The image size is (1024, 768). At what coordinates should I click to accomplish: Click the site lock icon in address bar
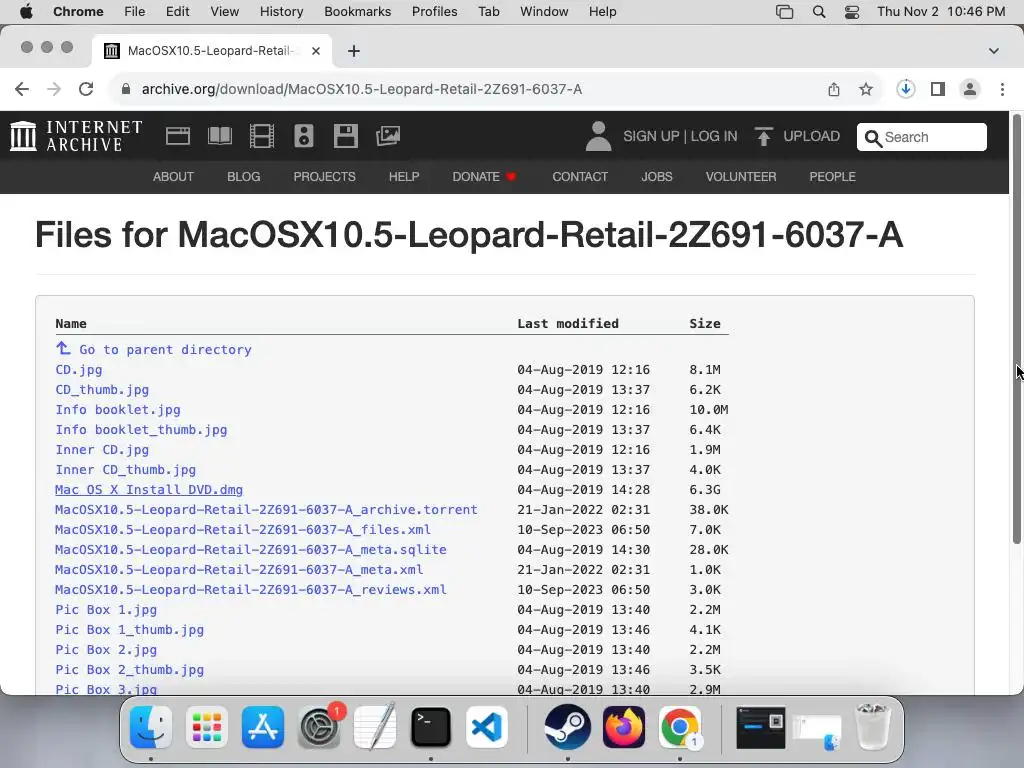click(x=126, y=89)
